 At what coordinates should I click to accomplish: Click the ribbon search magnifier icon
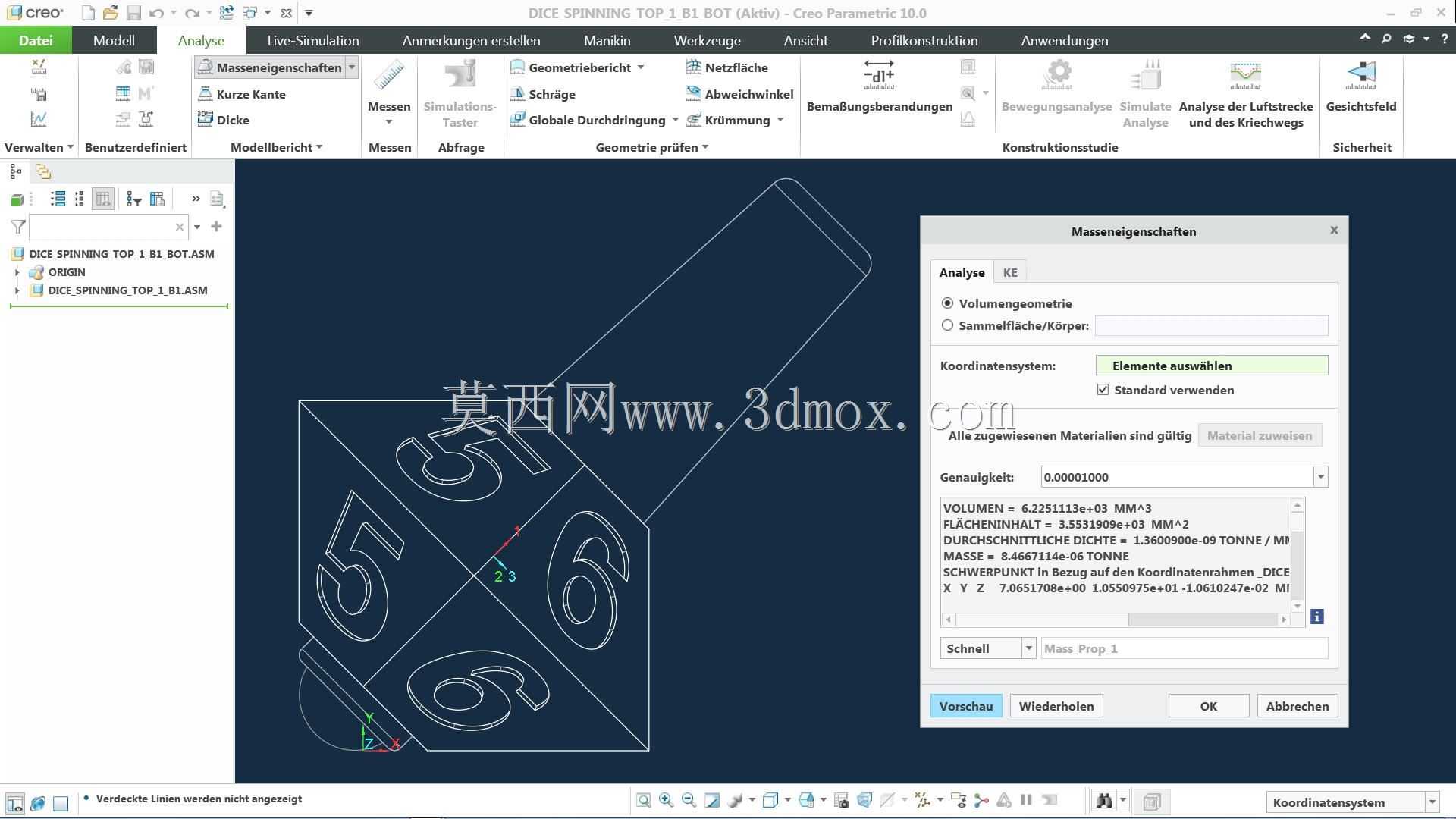(1386, 39)
